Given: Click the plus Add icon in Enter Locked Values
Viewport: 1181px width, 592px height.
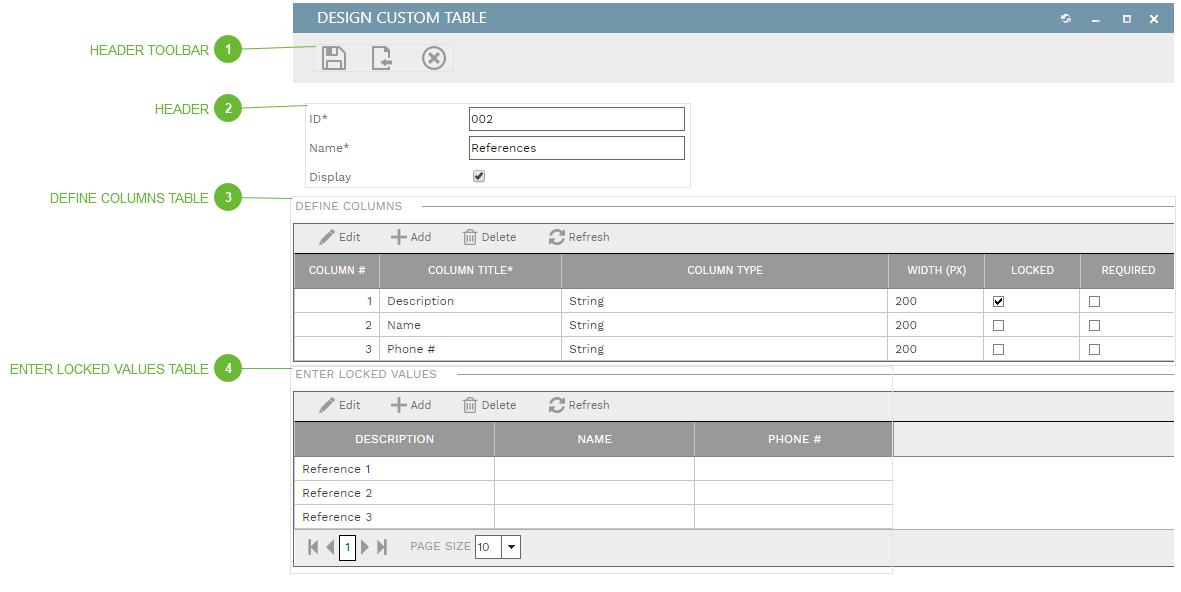Looking at the screenshot, I should tap(399, 405).
